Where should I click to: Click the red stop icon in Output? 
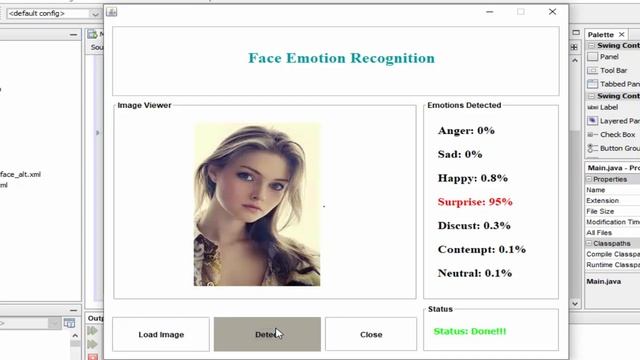click(93, 357)
